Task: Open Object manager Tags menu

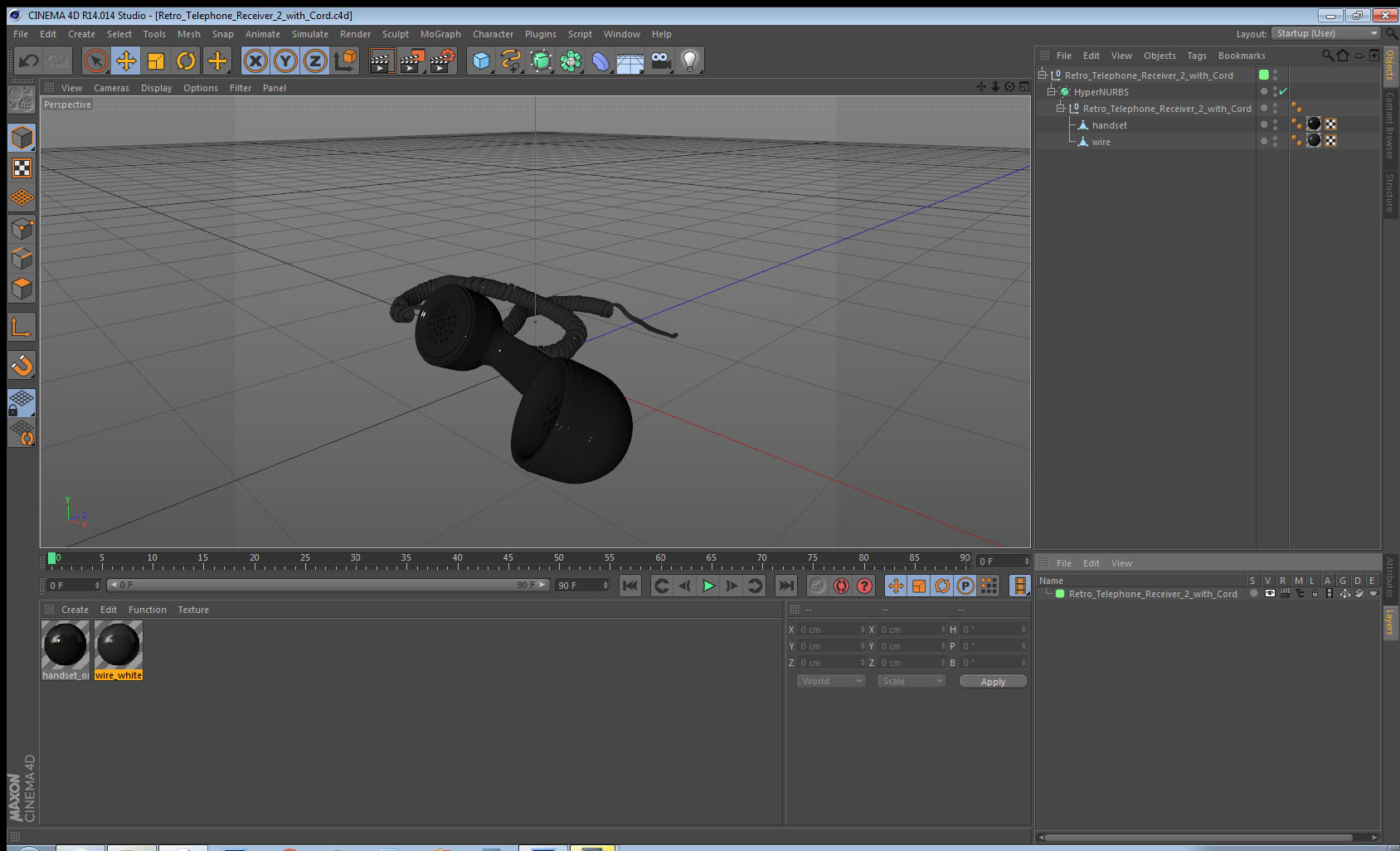Action: coord(1196,56)
